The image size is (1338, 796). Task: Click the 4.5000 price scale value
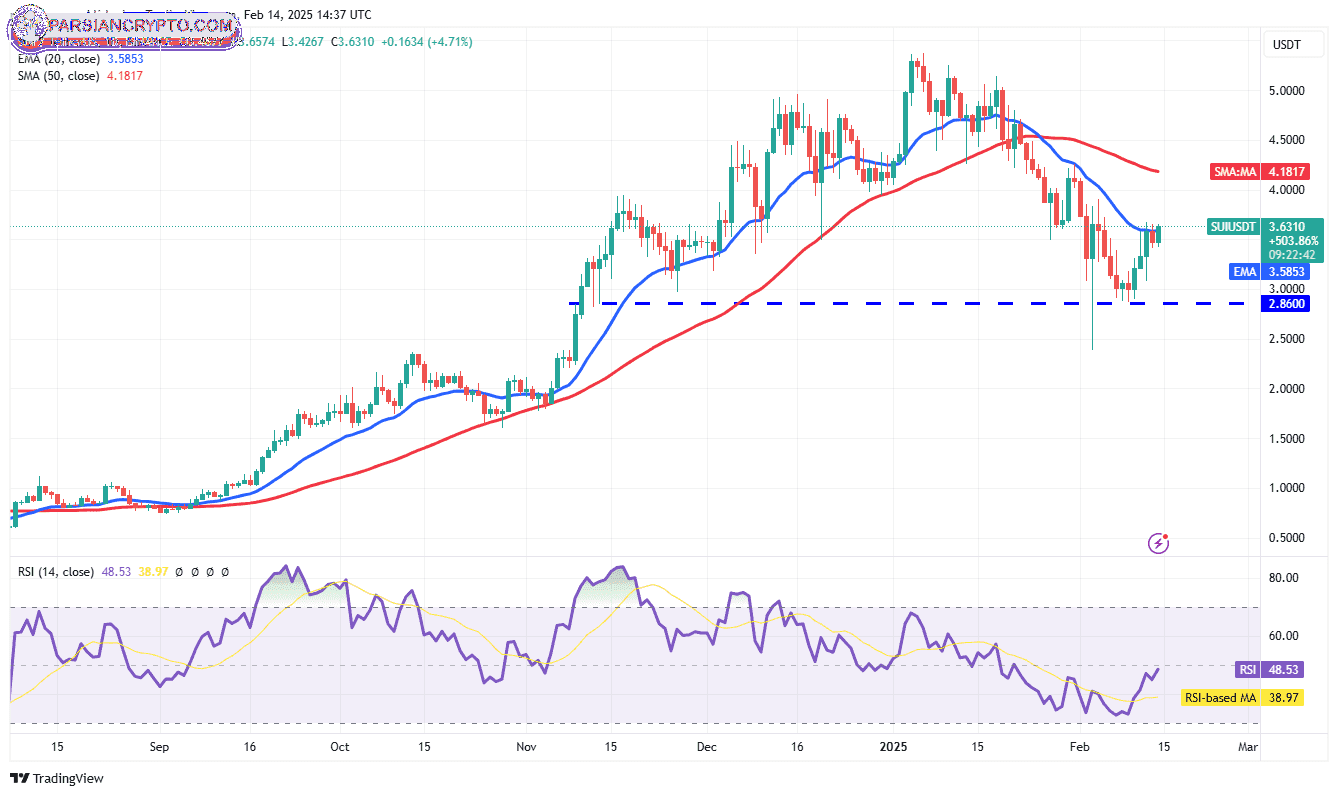[x=1288, y=140]
